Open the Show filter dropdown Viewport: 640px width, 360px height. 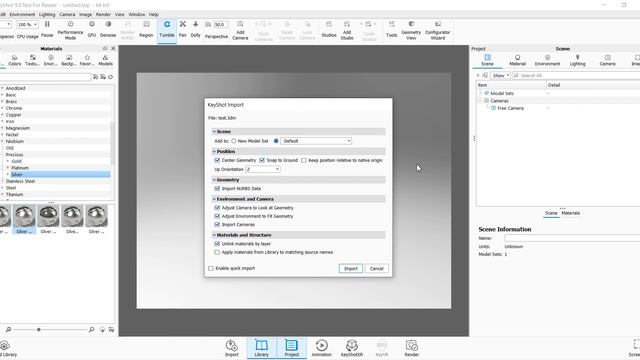500,76
